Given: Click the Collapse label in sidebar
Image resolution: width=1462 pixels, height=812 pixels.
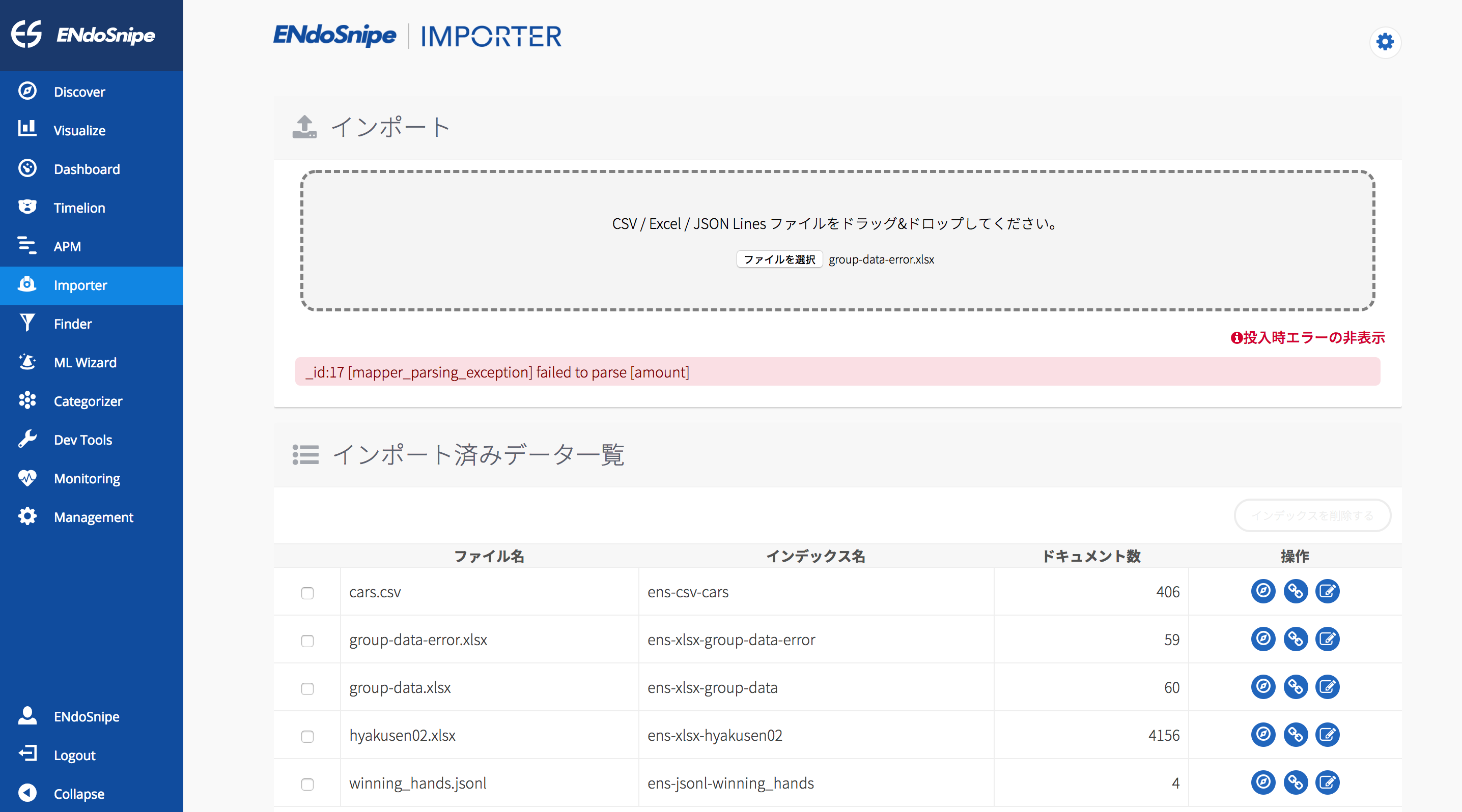Looking at the screenshot, I should [x=79, y=793].
